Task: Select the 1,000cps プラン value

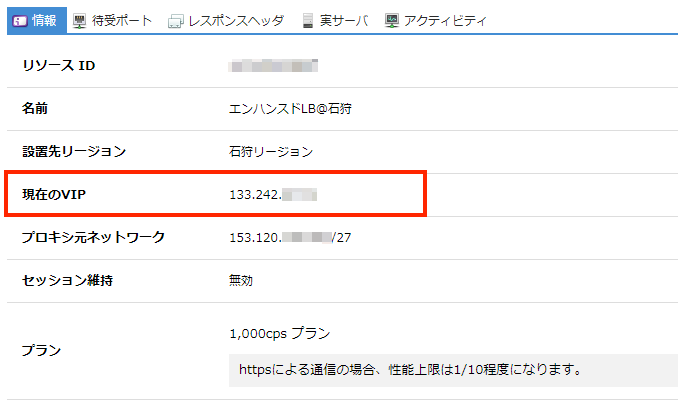Action: coord(280,333)
